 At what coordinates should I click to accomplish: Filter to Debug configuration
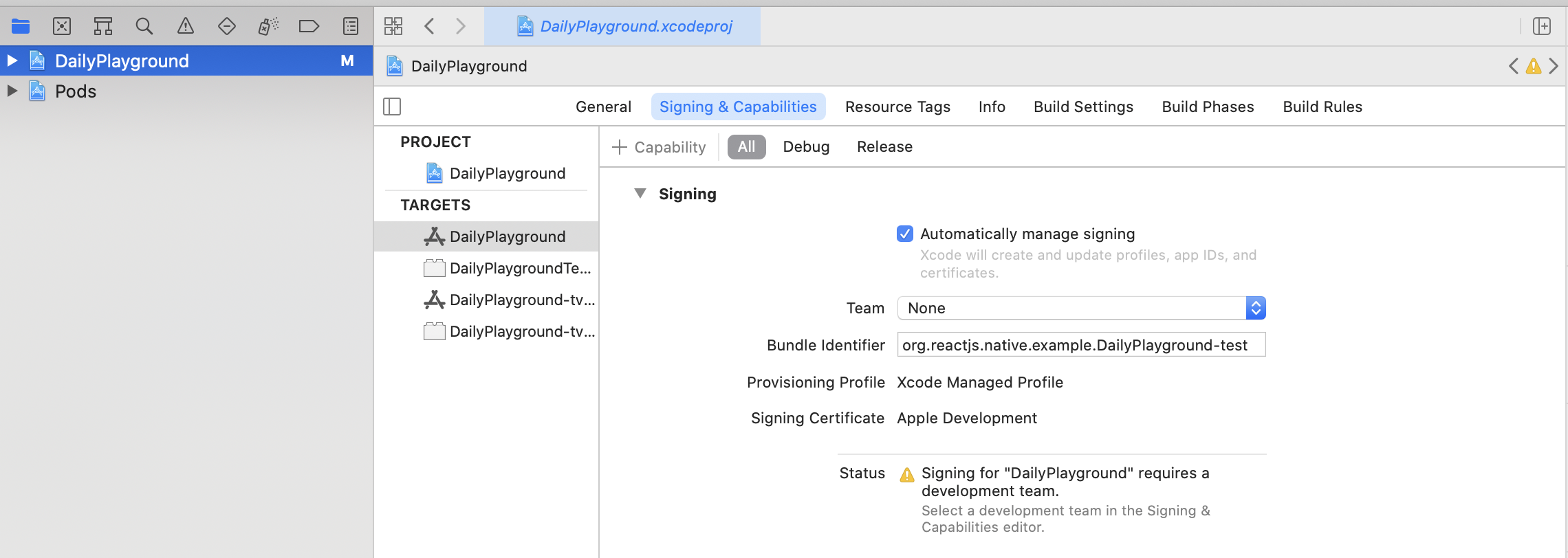tap(806, 146)
